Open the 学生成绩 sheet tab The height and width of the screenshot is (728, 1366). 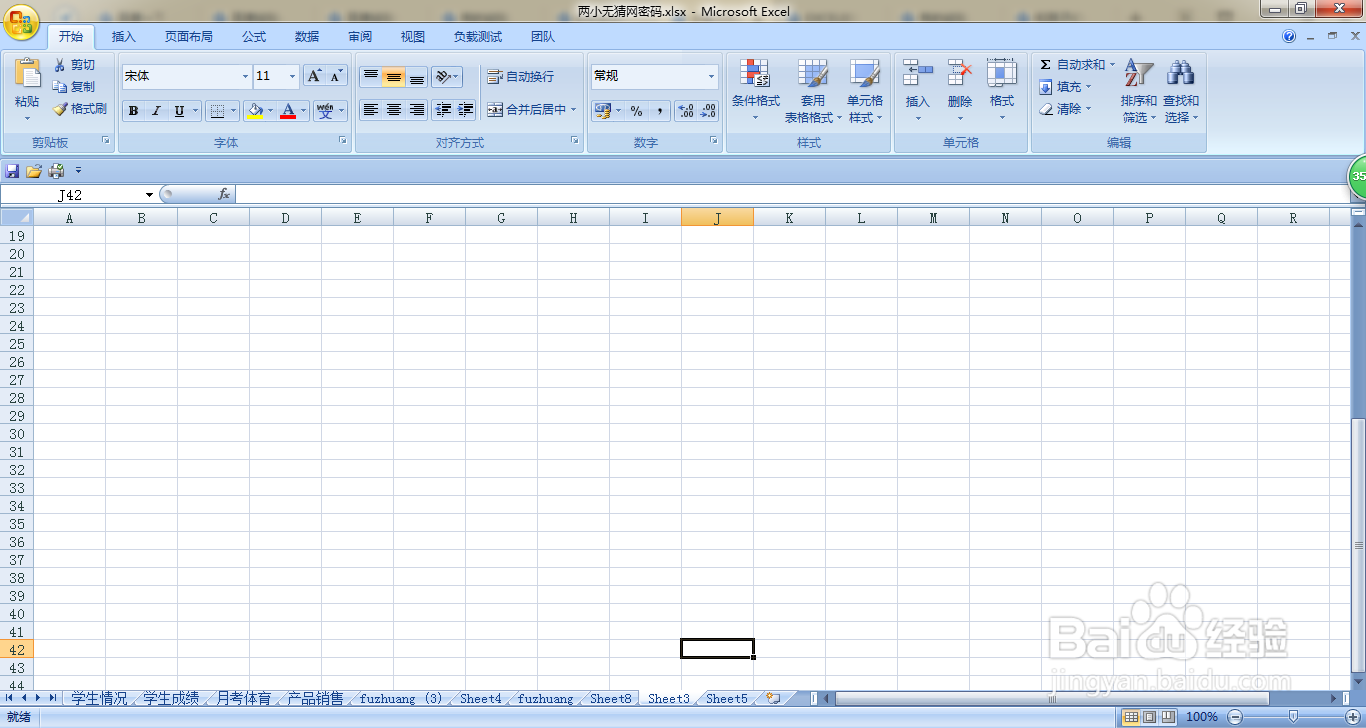(x=171, y=698)
